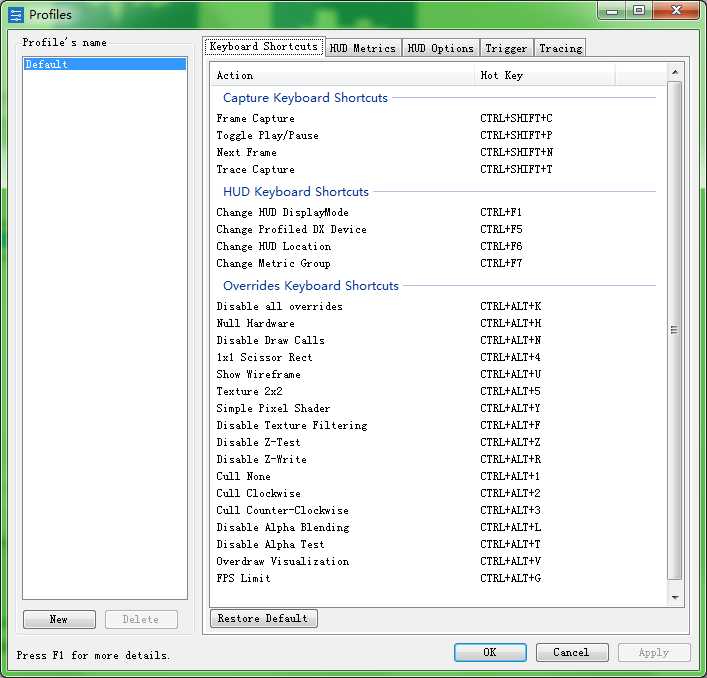The width and height of the screenshot is (707, 678).
Task: Switch to the HUD Metrics tab
Action: coord(363,48)
